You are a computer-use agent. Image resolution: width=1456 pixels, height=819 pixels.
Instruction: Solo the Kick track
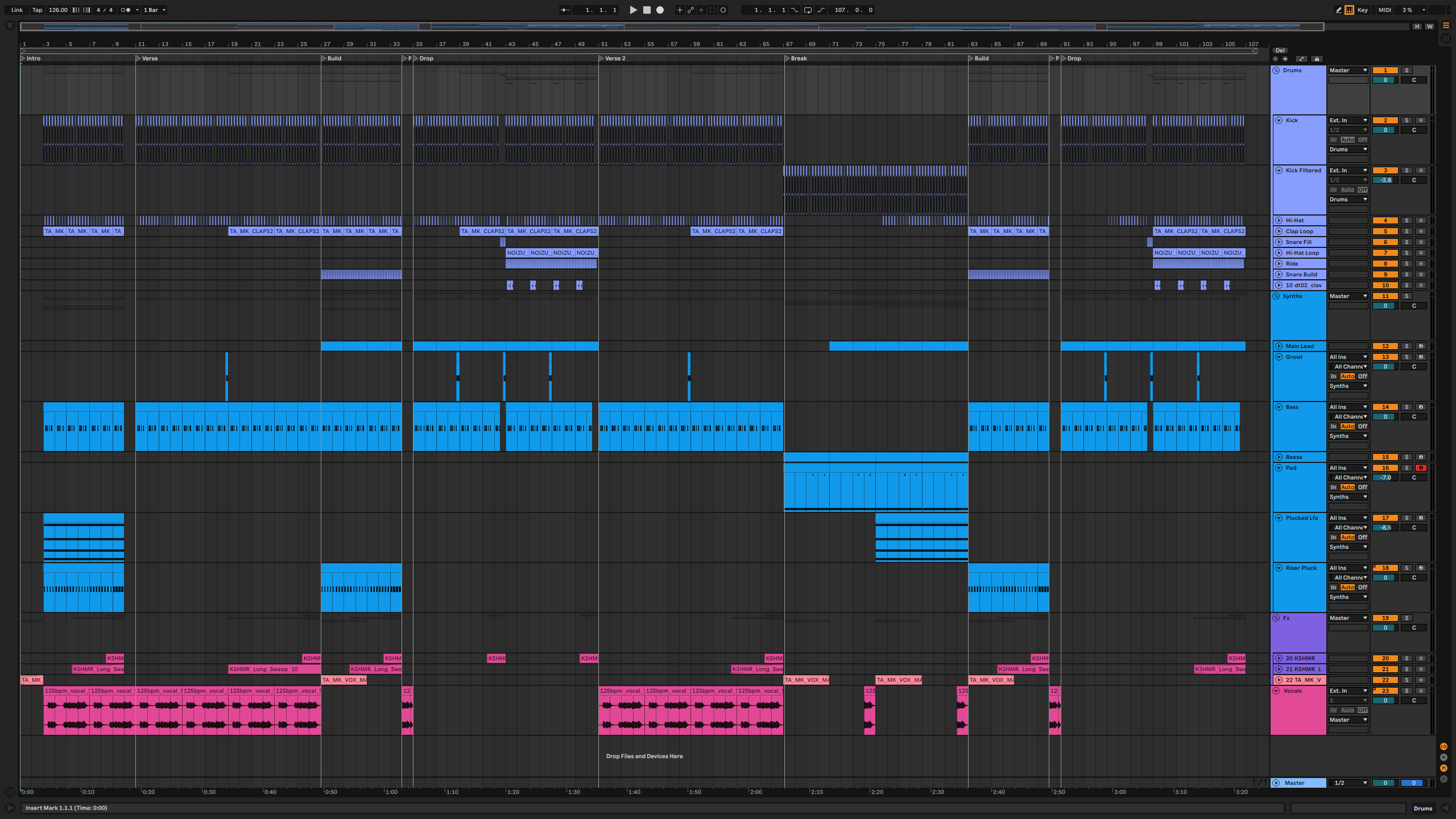point(1407,121)
